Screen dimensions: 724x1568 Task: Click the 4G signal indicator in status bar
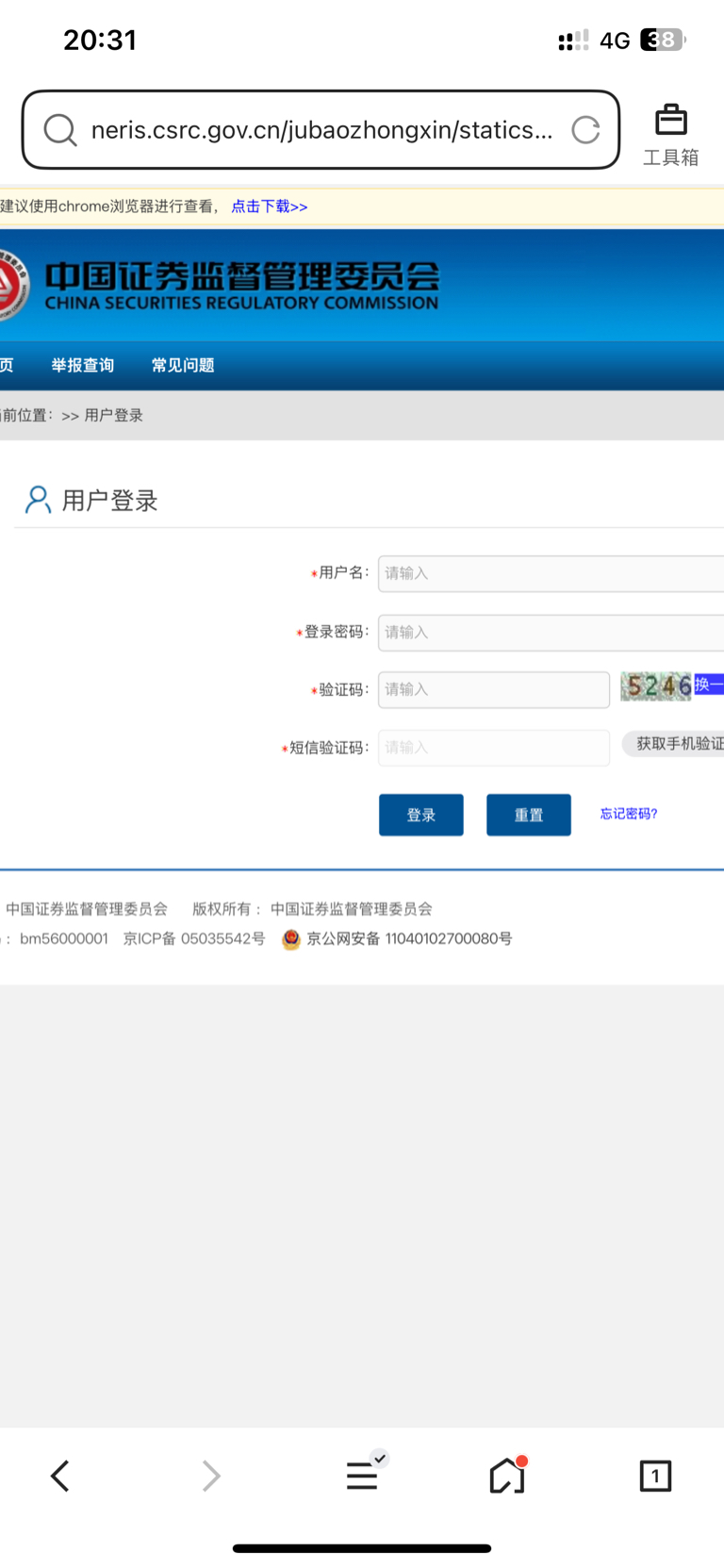click(615, 41)
